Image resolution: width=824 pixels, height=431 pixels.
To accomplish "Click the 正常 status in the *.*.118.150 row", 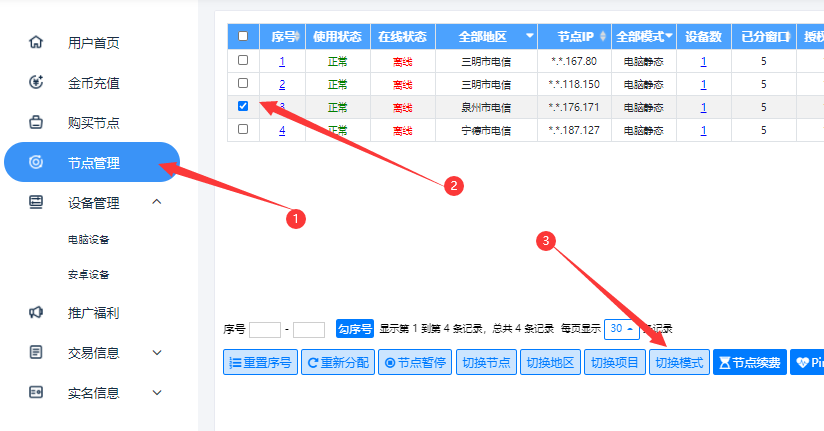I will 337,85.
